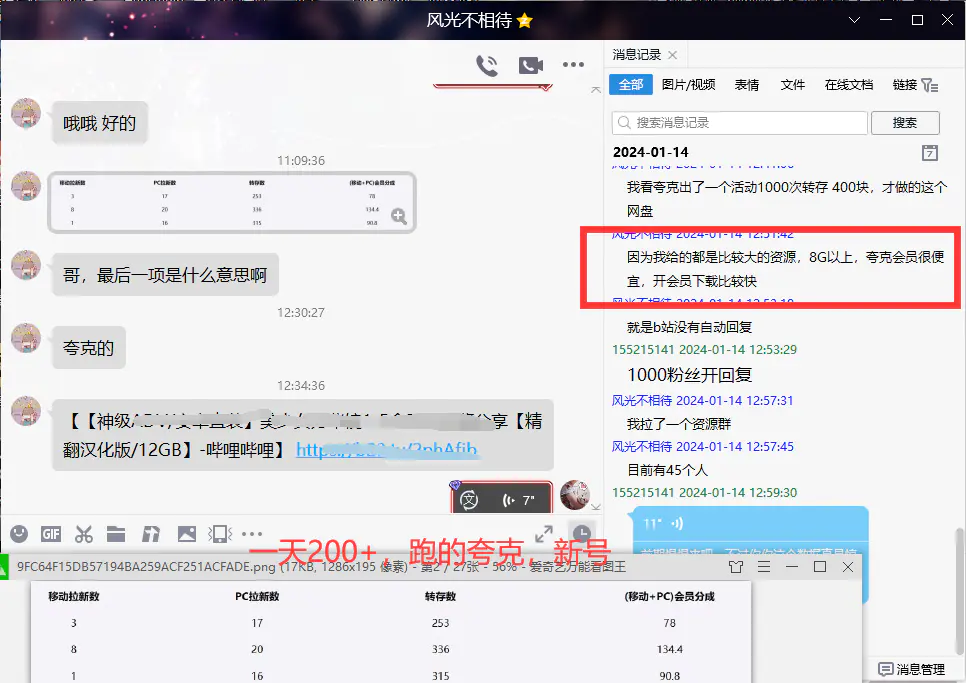The height and width of the screenshot is (683, 966).
Task: Switch to the 图片/视频 tab
Action: (690, 85)
